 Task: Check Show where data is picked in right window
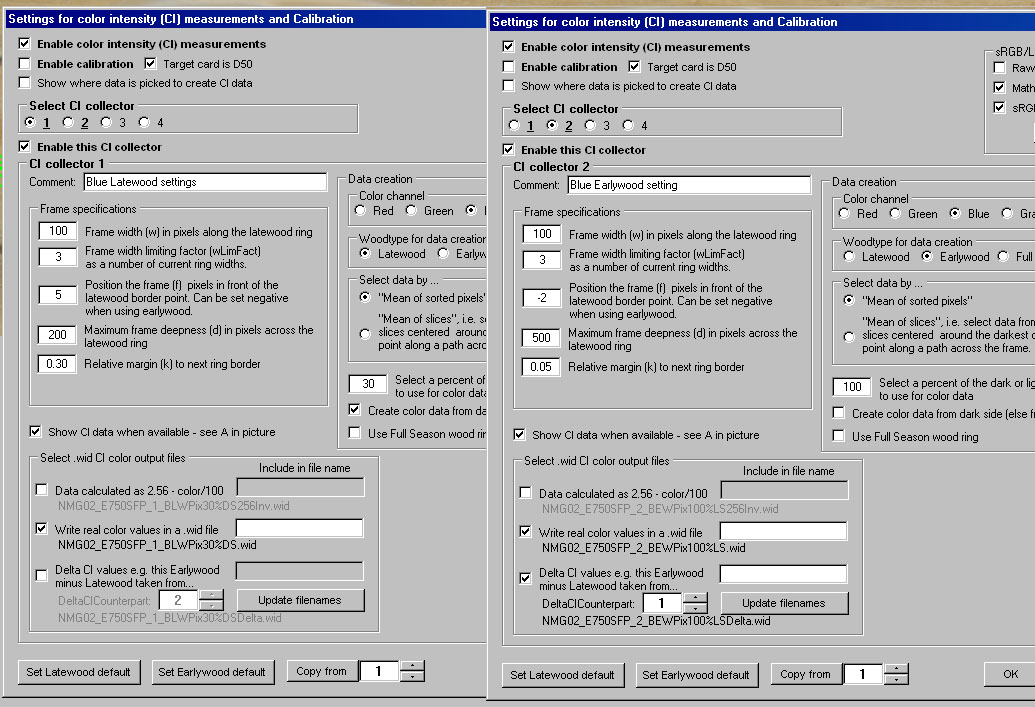tap(508, 86)
